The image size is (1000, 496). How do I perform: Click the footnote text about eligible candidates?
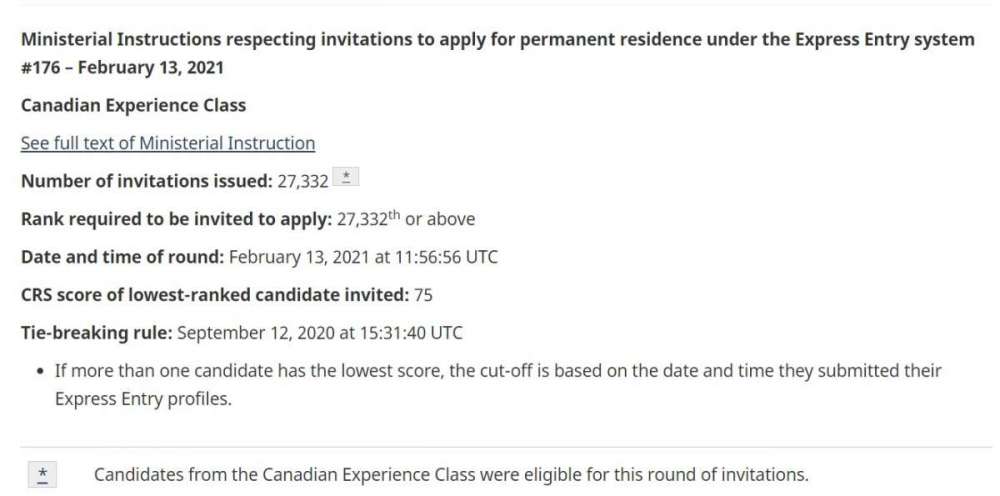451,474
